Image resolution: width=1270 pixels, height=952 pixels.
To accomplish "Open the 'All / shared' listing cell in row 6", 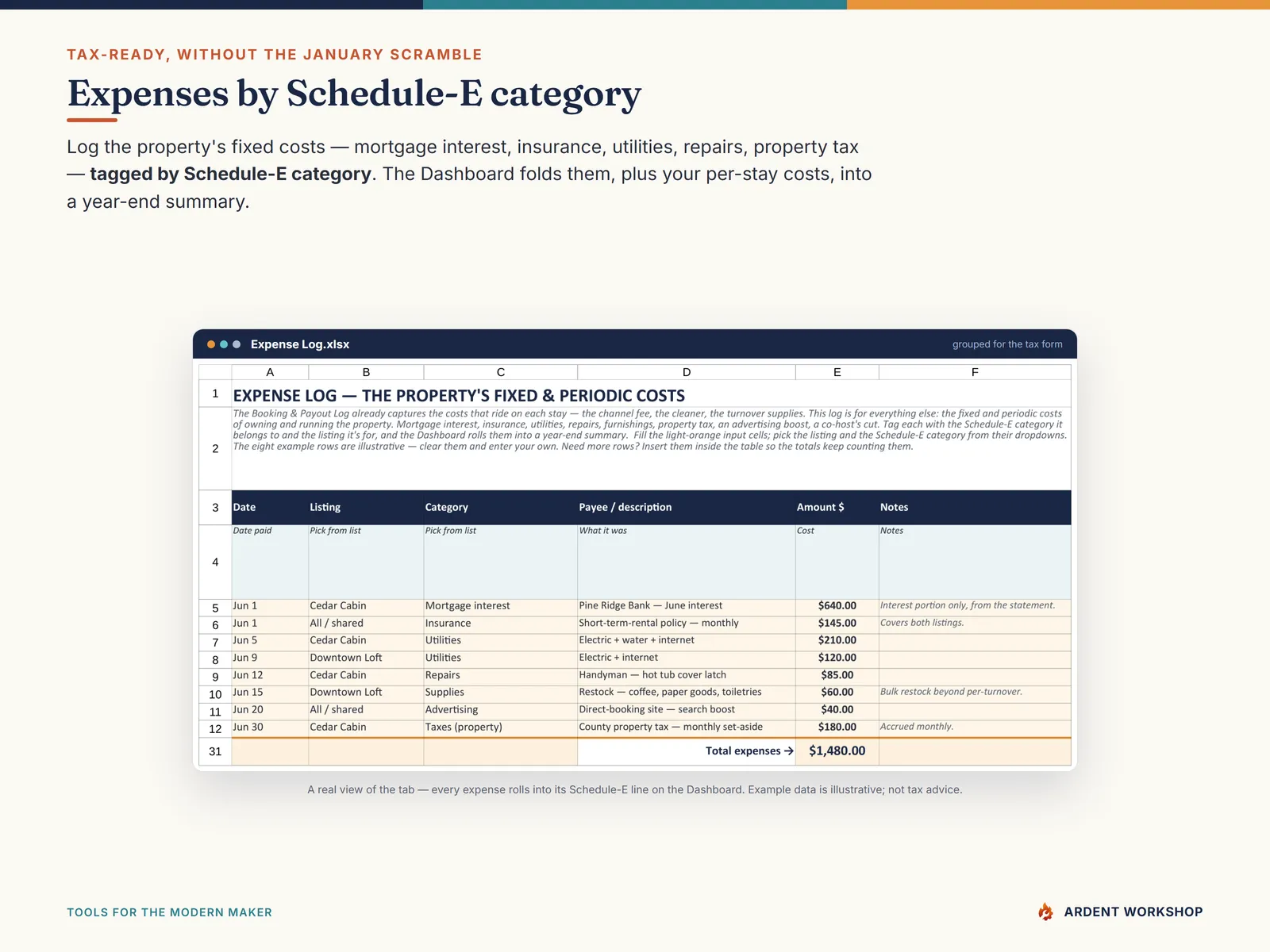I will click(x=366, y=624).
